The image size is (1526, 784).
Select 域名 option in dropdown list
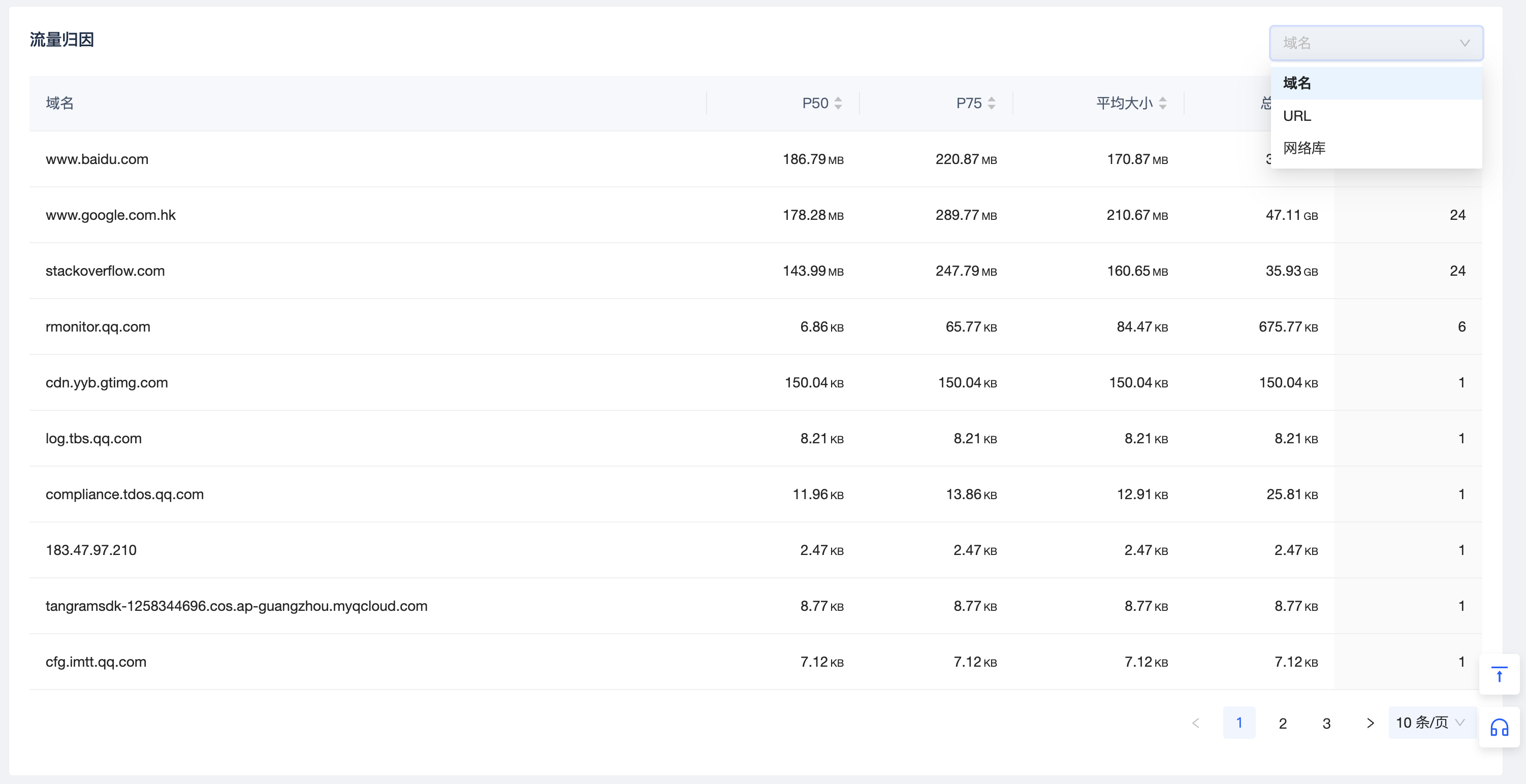tap(1297, 83)
